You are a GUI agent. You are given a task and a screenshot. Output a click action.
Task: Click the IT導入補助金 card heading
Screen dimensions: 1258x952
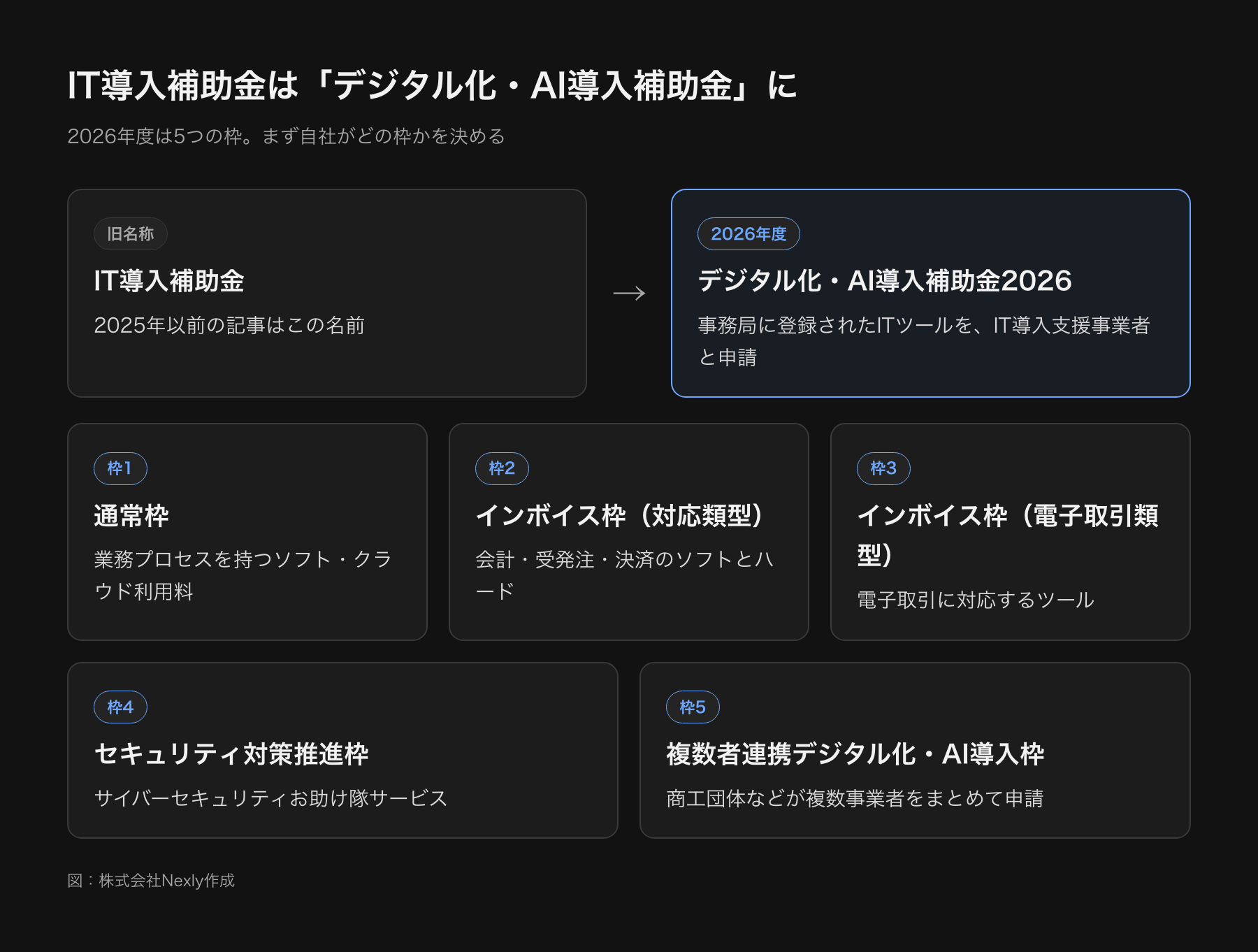[169, 281]
